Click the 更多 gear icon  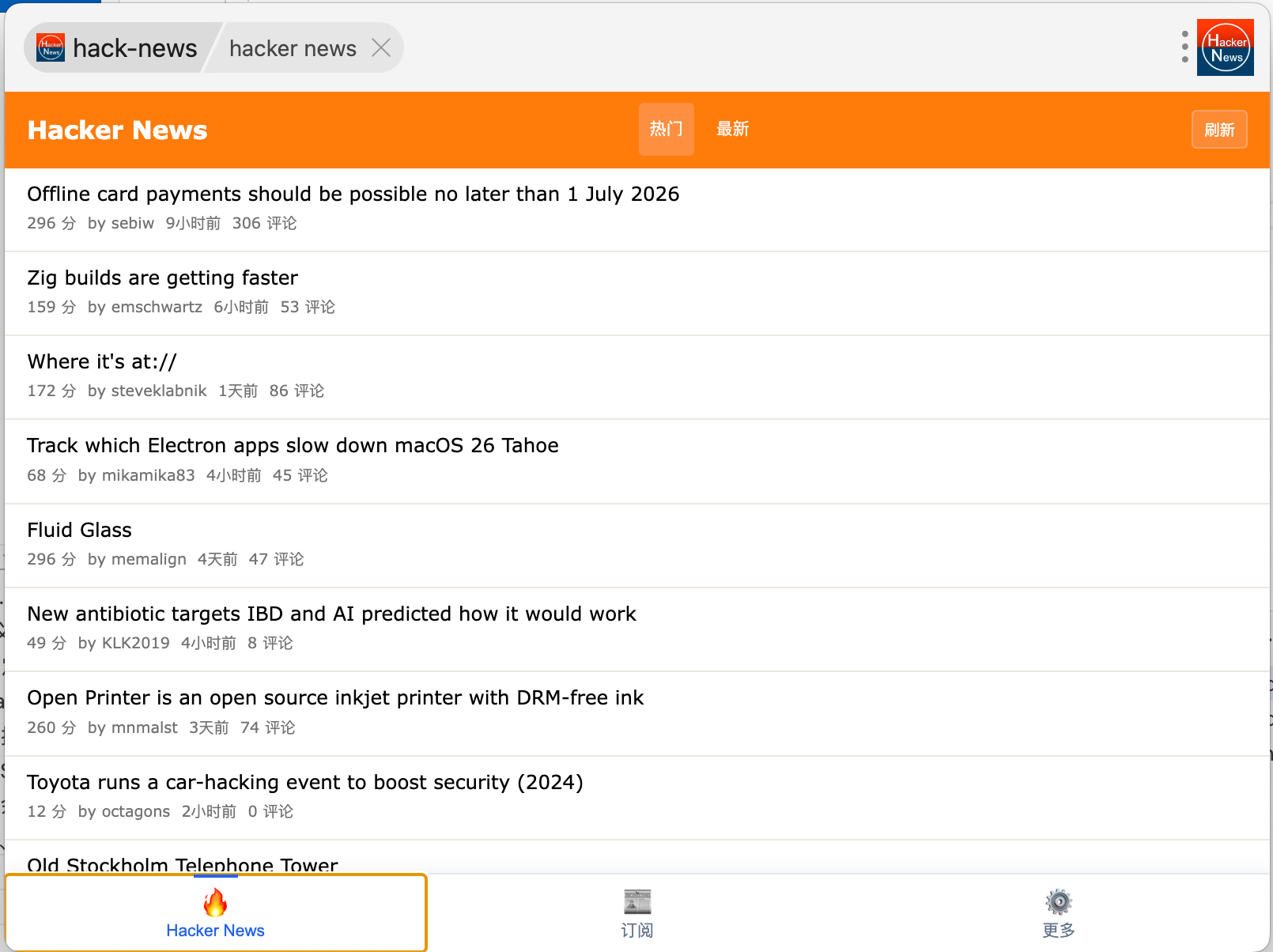1059,901
